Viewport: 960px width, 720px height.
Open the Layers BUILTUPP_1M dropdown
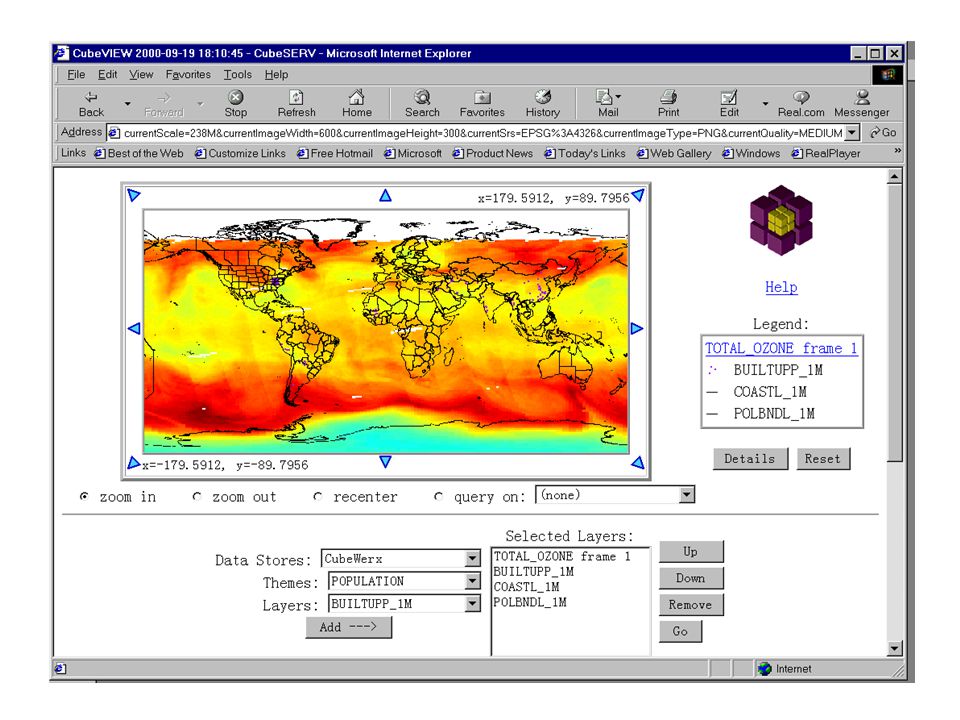click(x=404, y=604)
